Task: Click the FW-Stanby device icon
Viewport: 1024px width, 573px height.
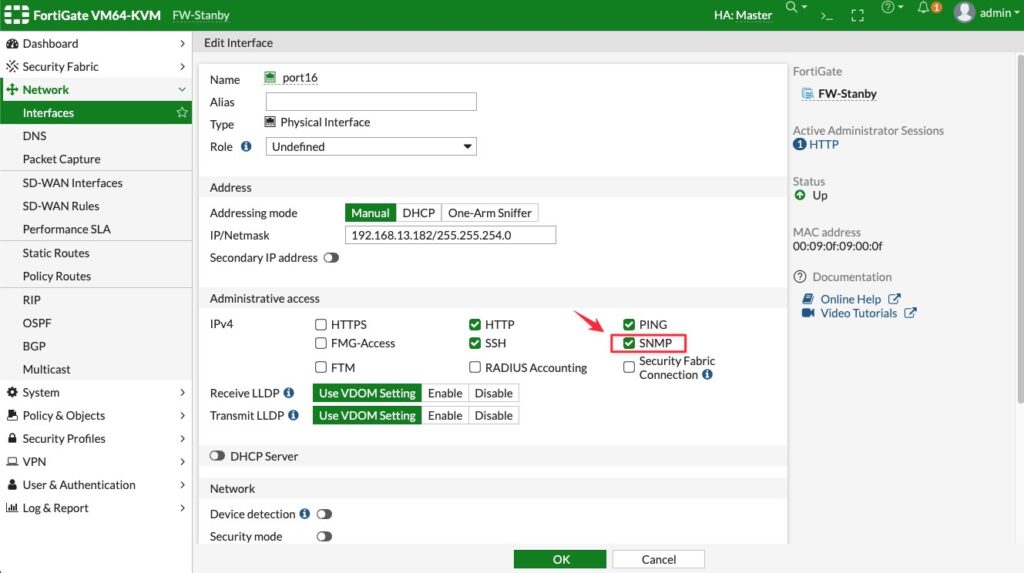Action: (x=807, y=93)
